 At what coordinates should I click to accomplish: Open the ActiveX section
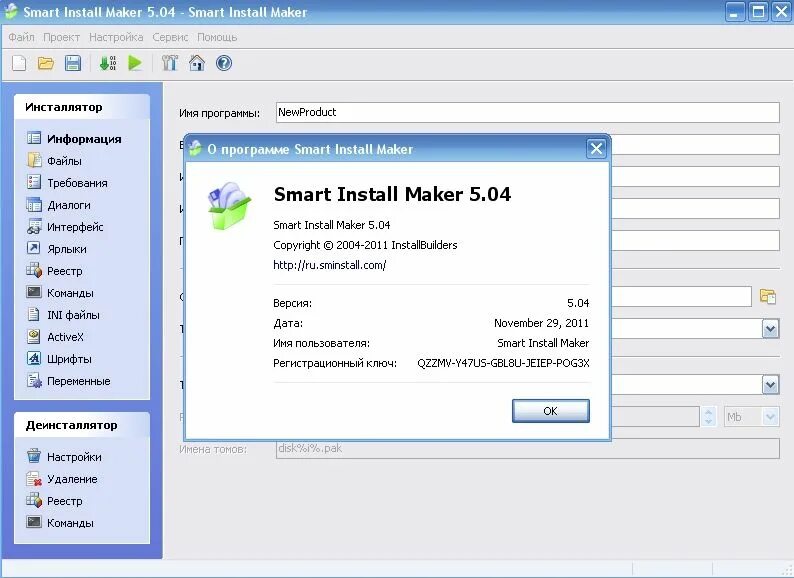click(55, 337)
